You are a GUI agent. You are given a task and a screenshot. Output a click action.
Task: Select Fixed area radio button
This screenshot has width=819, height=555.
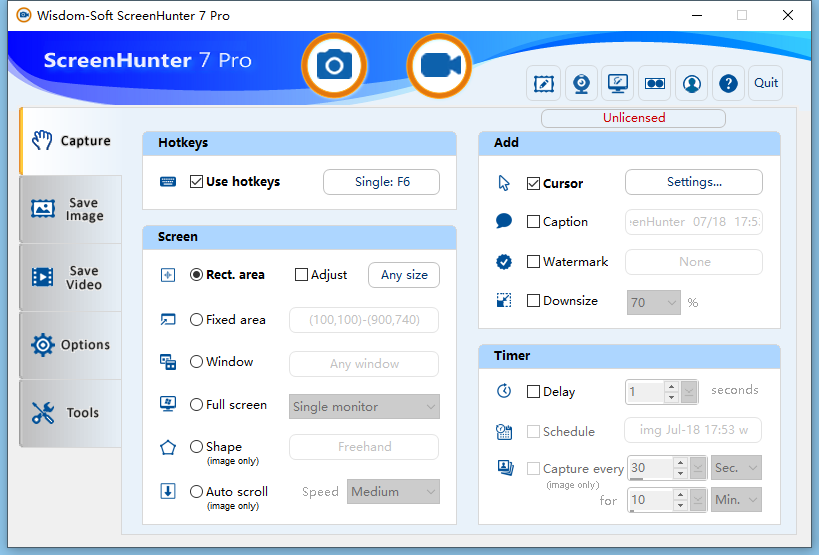196,320
